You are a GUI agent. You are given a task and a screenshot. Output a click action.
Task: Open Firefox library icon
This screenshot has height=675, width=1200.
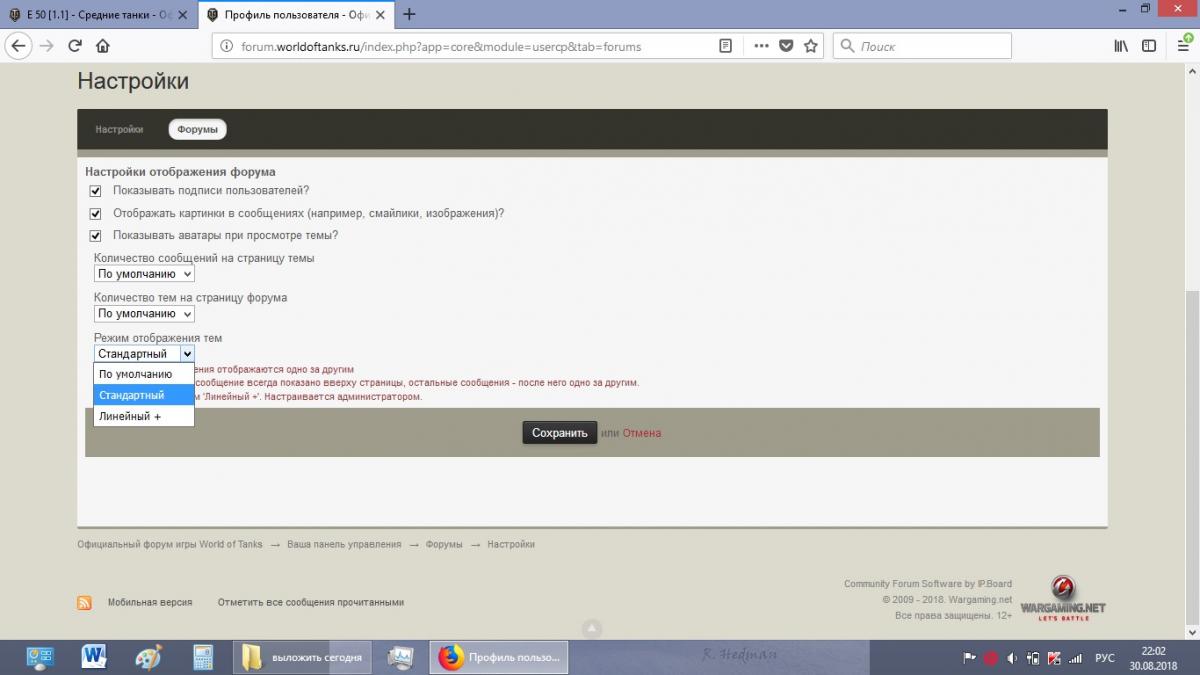pyautogui.click(x=1121, y=46)
